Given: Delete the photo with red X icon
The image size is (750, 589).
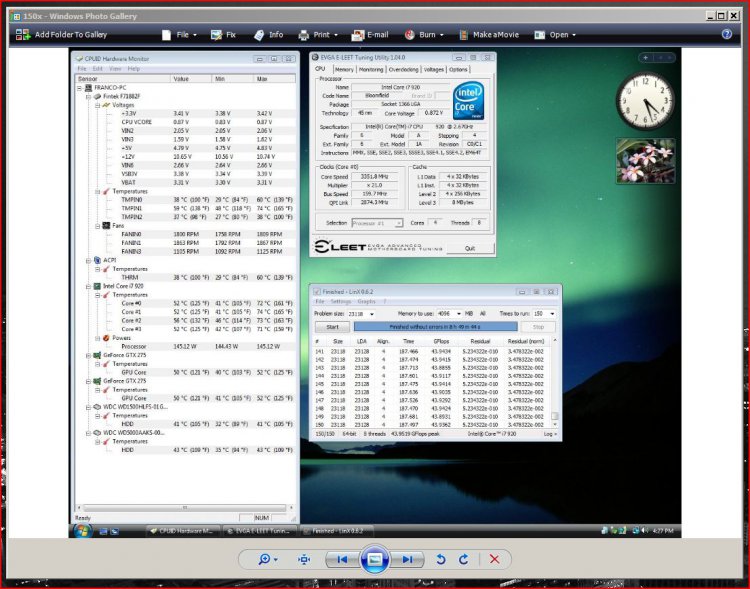Looking at the screenshot, I should (x=495, y=559).
